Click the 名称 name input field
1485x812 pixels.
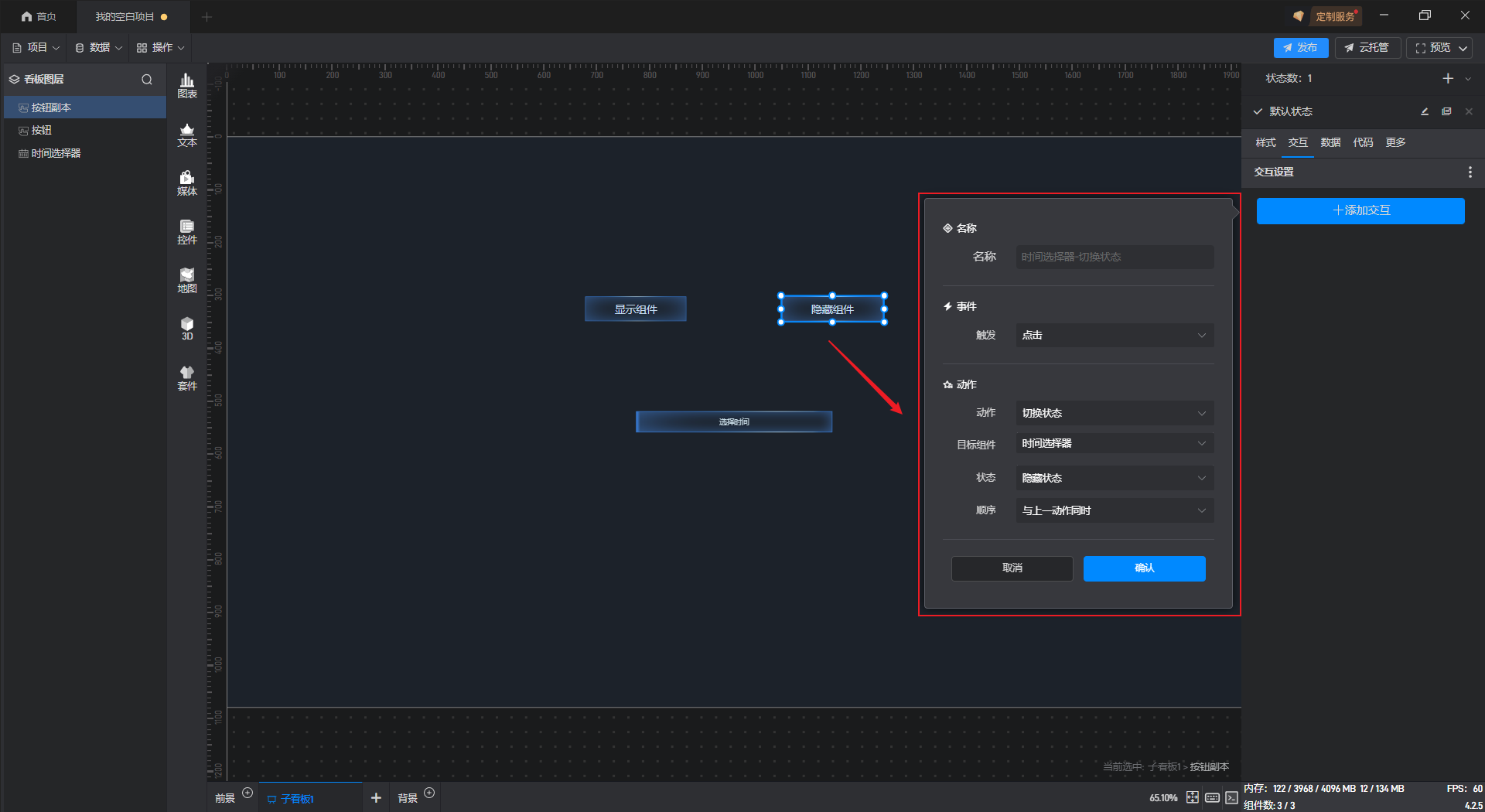1114,257
